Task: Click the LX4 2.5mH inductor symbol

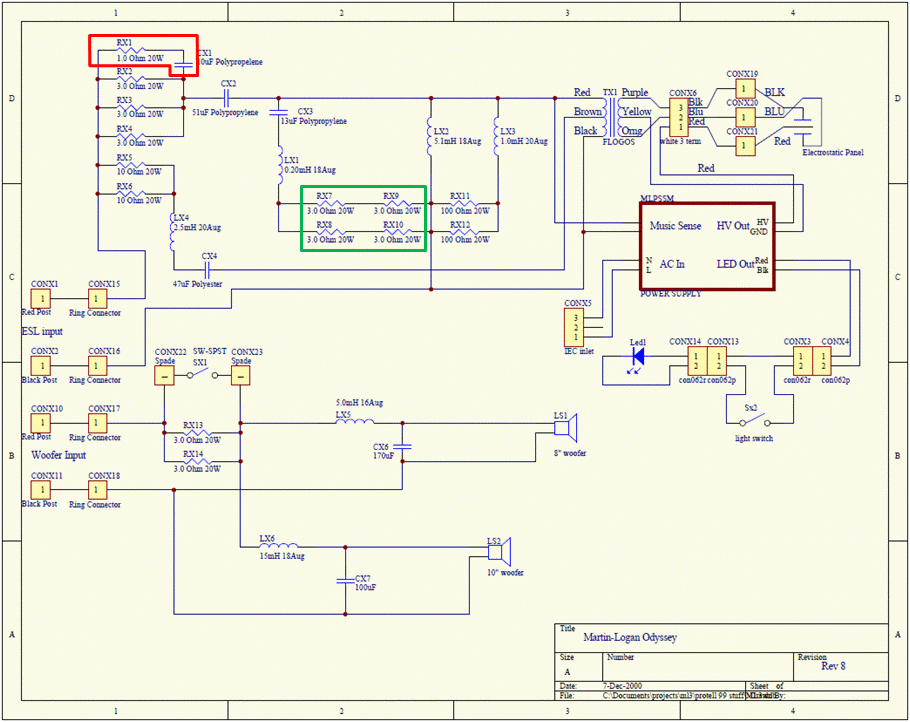Action: [174, 232]
